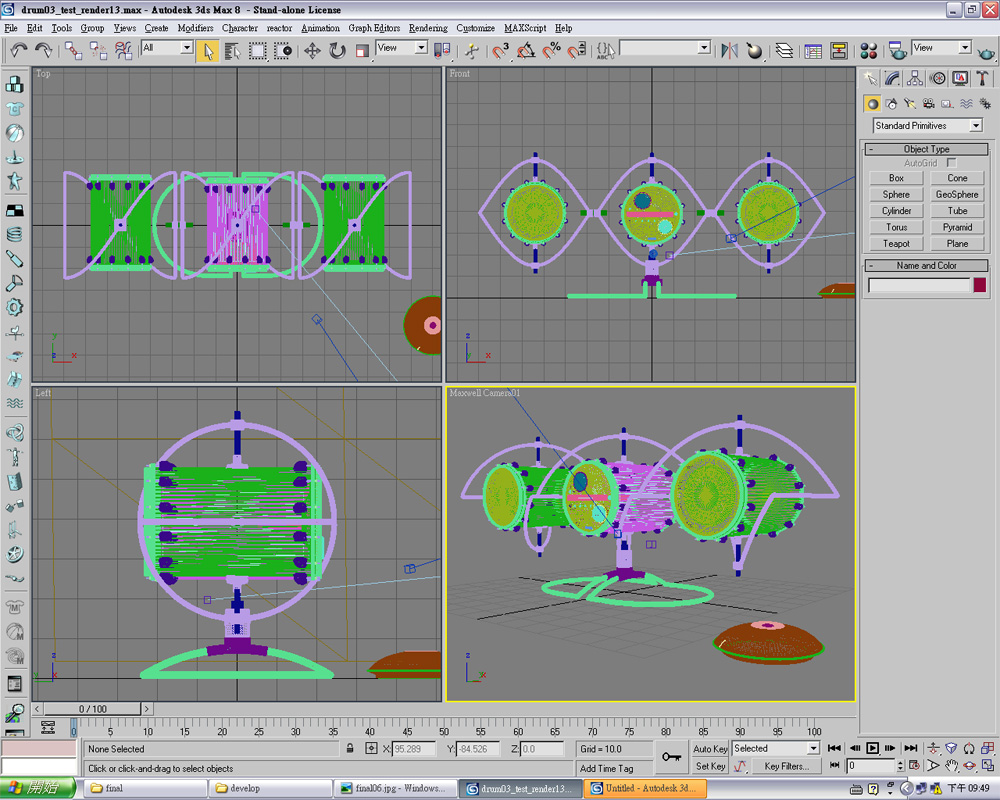Choose the Select and Scale tool

click(x=362, y=50)
